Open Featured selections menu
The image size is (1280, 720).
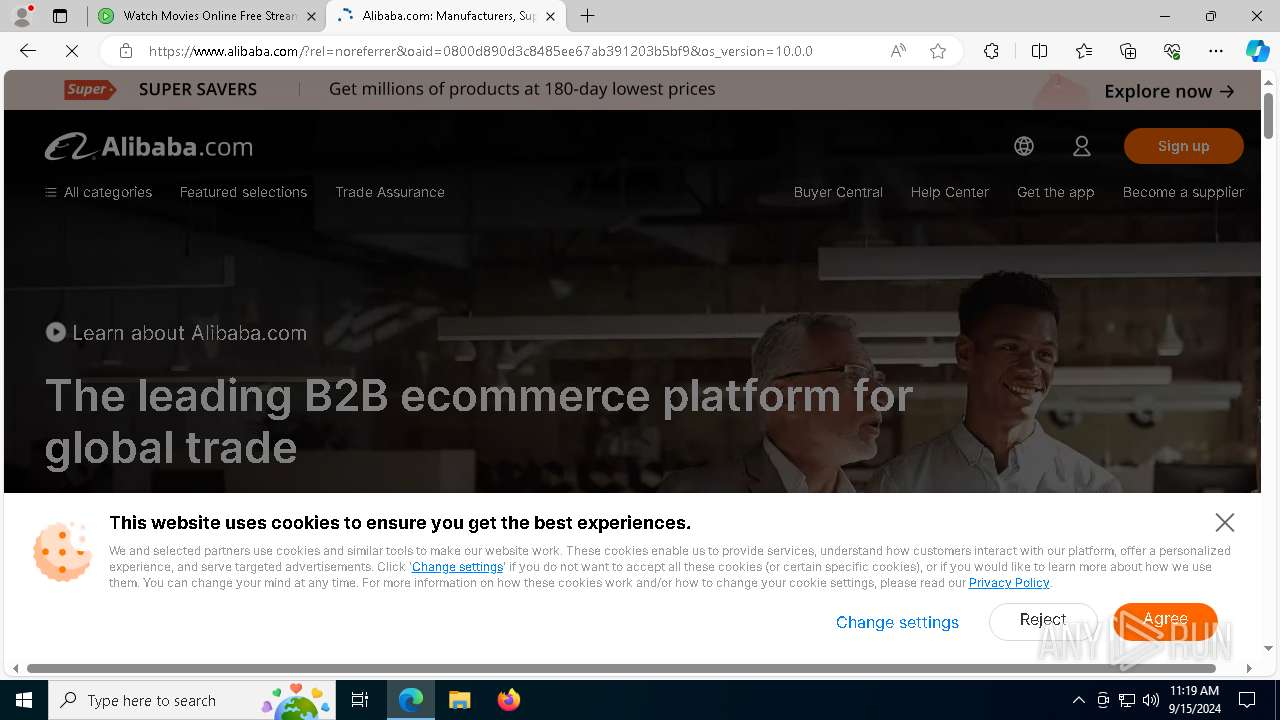[x=243, y=192]
